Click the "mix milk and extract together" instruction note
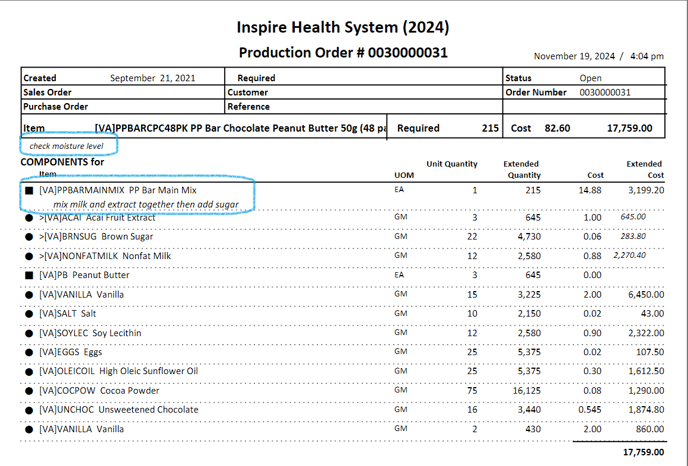The image size is (688, 466). click(146, 204)
